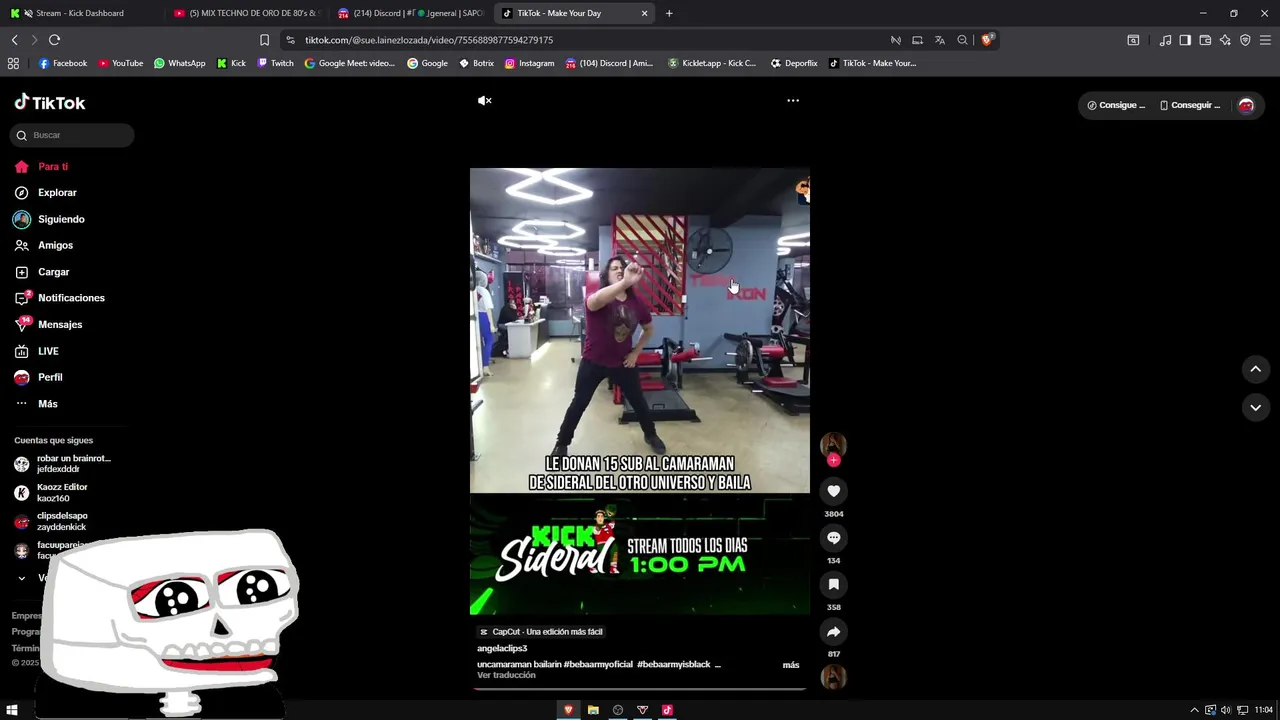Click hashtag #bebaarmyoficial

click(x=598, y=664)
